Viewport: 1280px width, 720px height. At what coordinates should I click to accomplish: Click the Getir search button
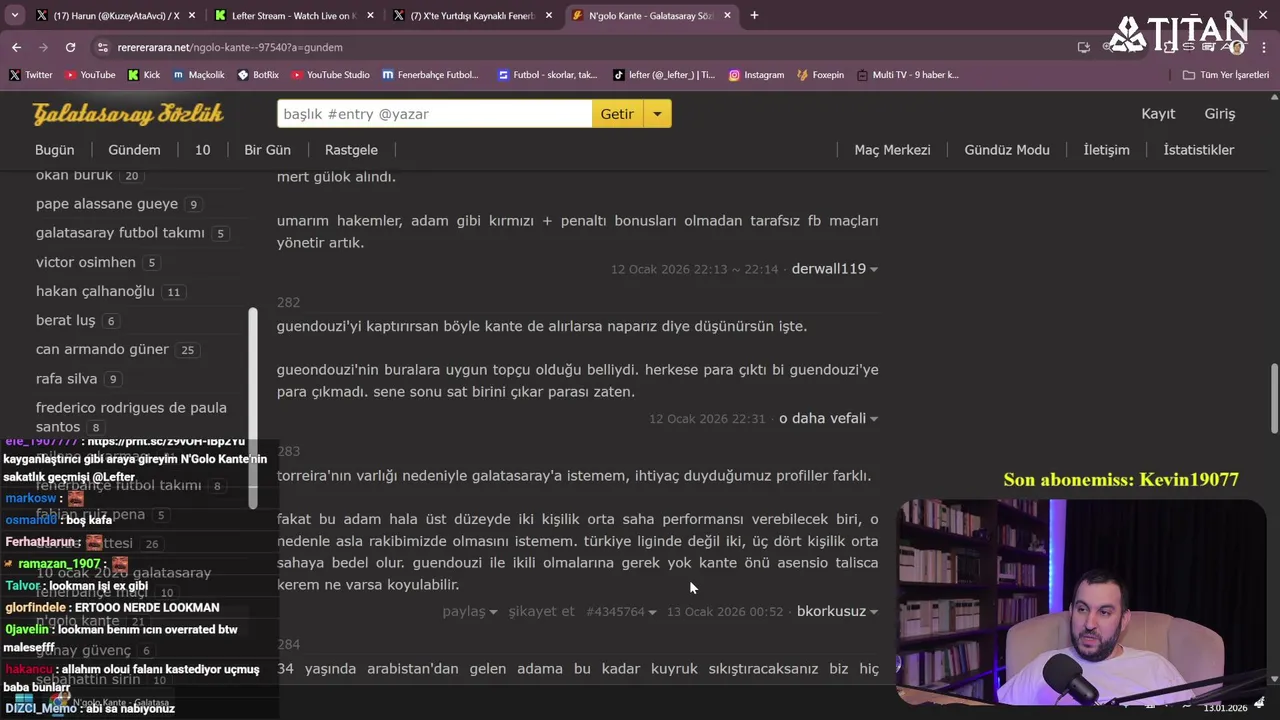coord(617,114)
